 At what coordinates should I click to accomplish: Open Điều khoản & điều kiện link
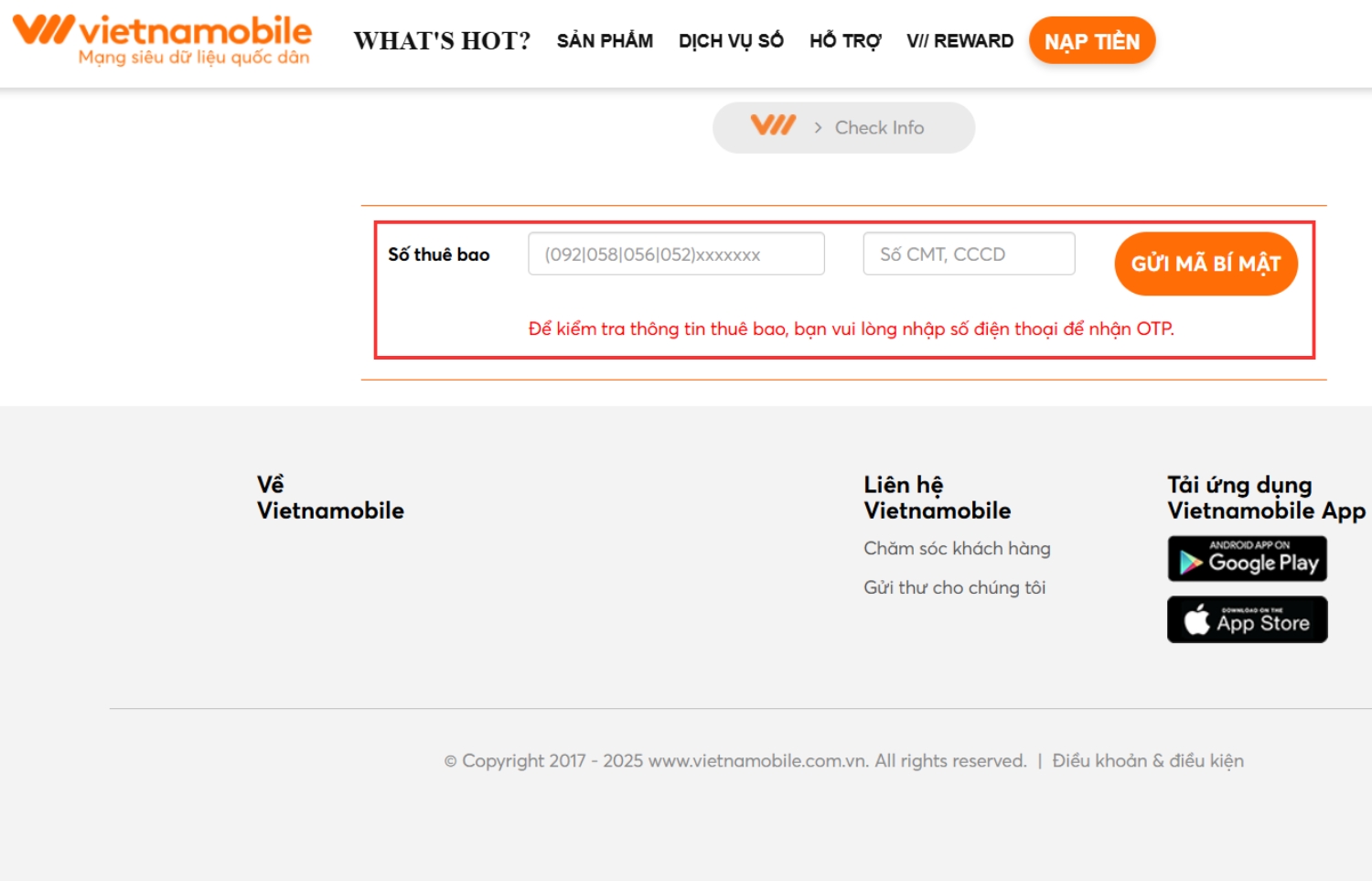[x=1148, y=760]
